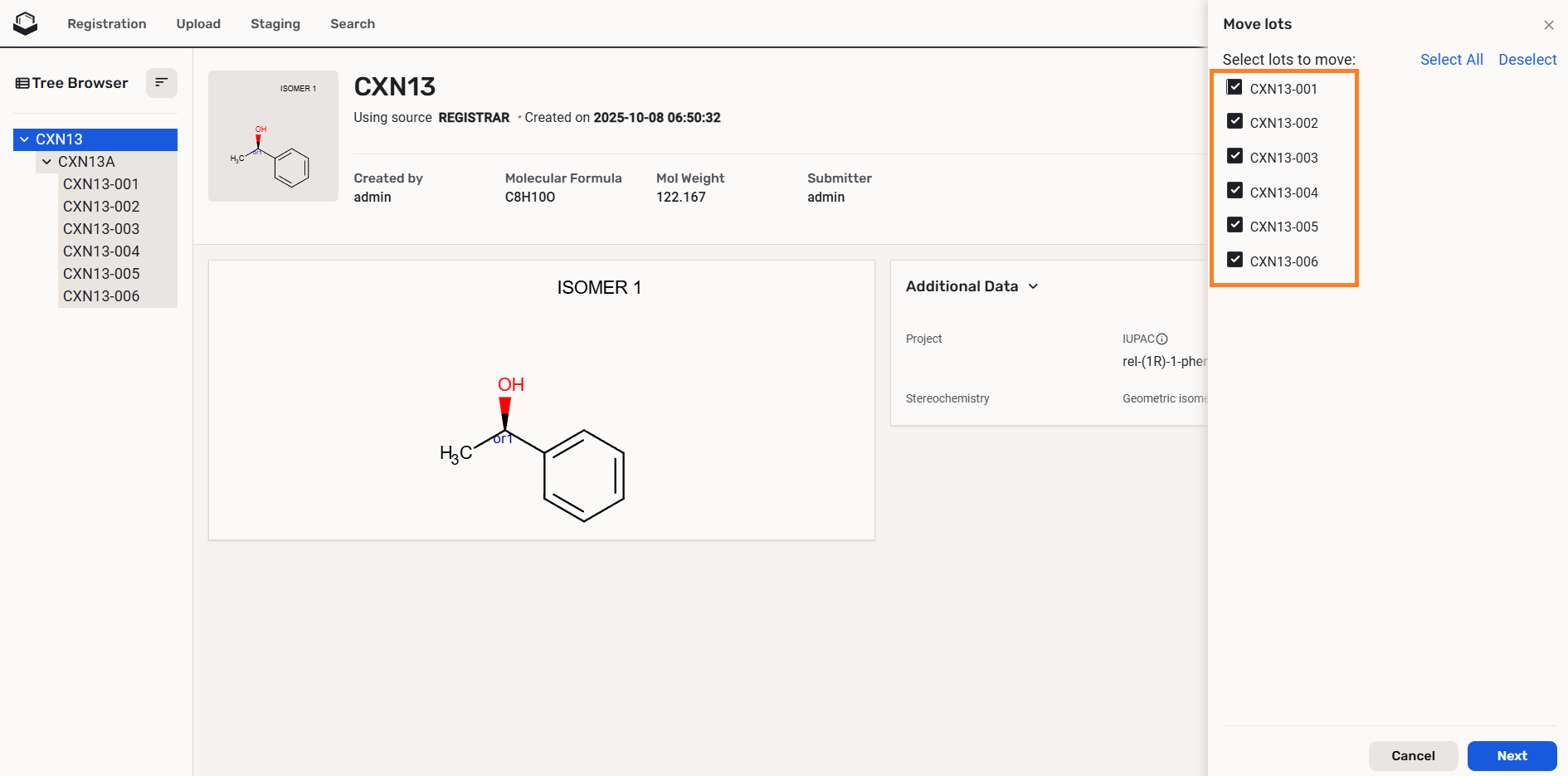Click the ISOMER 1 structure thumbnail
This screenshot has height=776, width=1568.
(273, 136)
